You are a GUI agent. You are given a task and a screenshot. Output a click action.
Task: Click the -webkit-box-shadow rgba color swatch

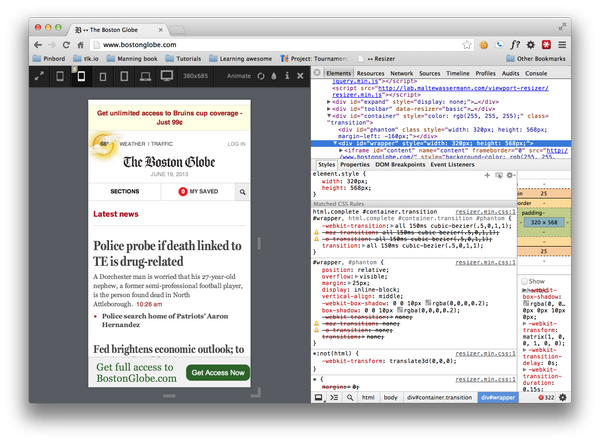(x=428, y=303)
